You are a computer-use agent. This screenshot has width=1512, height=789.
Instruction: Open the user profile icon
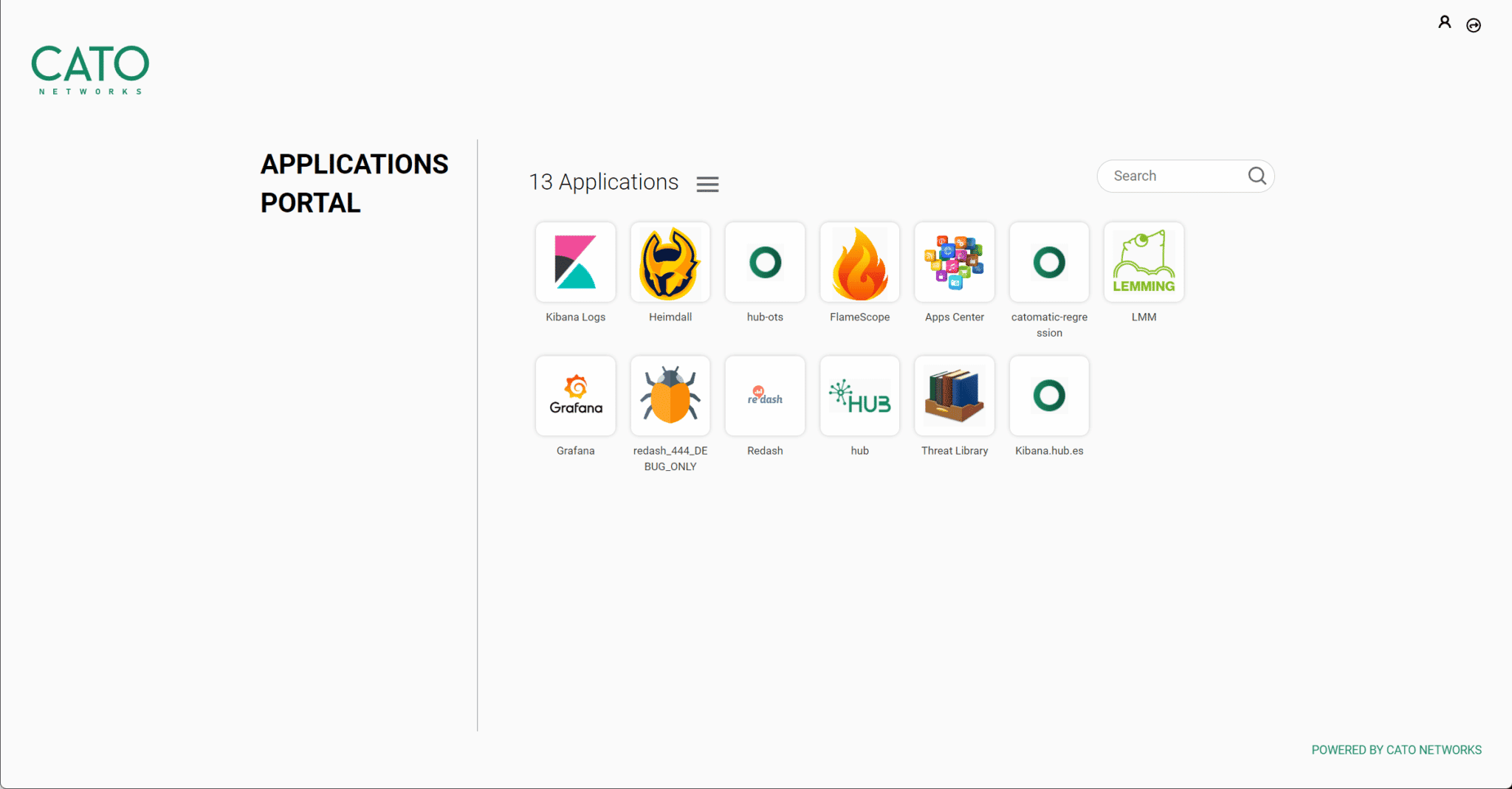(1444, 23)
